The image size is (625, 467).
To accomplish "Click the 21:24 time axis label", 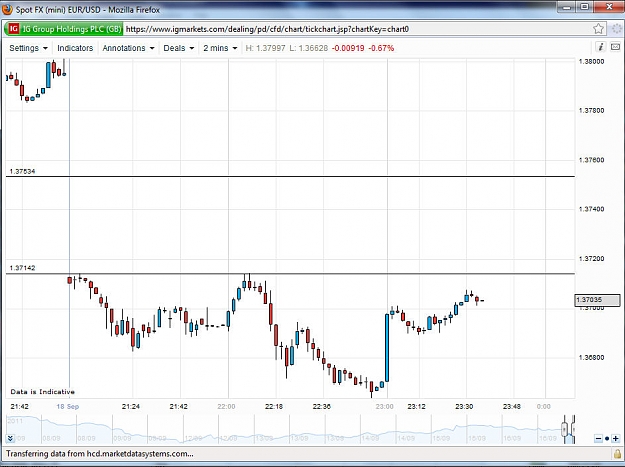I will point(131,406).
